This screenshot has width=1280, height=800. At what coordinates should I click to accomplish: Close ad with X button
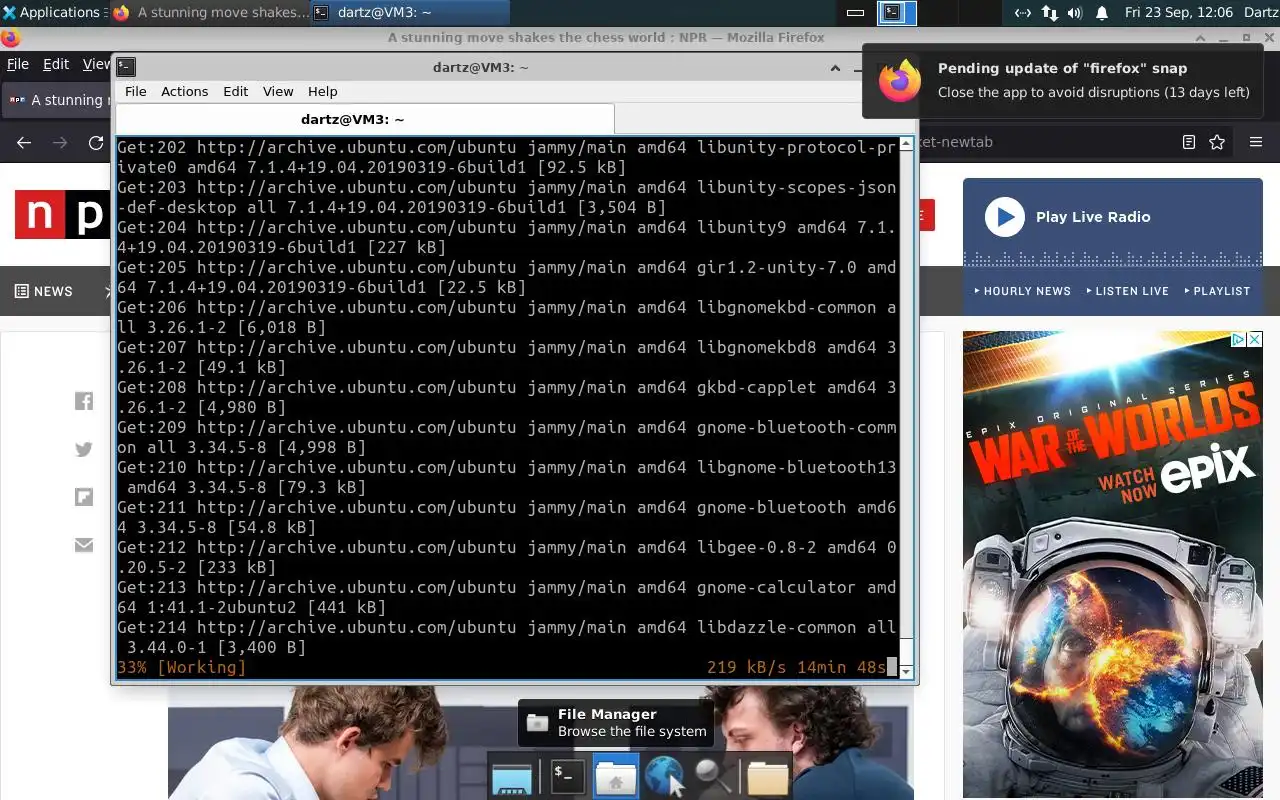coord(1254,340)
